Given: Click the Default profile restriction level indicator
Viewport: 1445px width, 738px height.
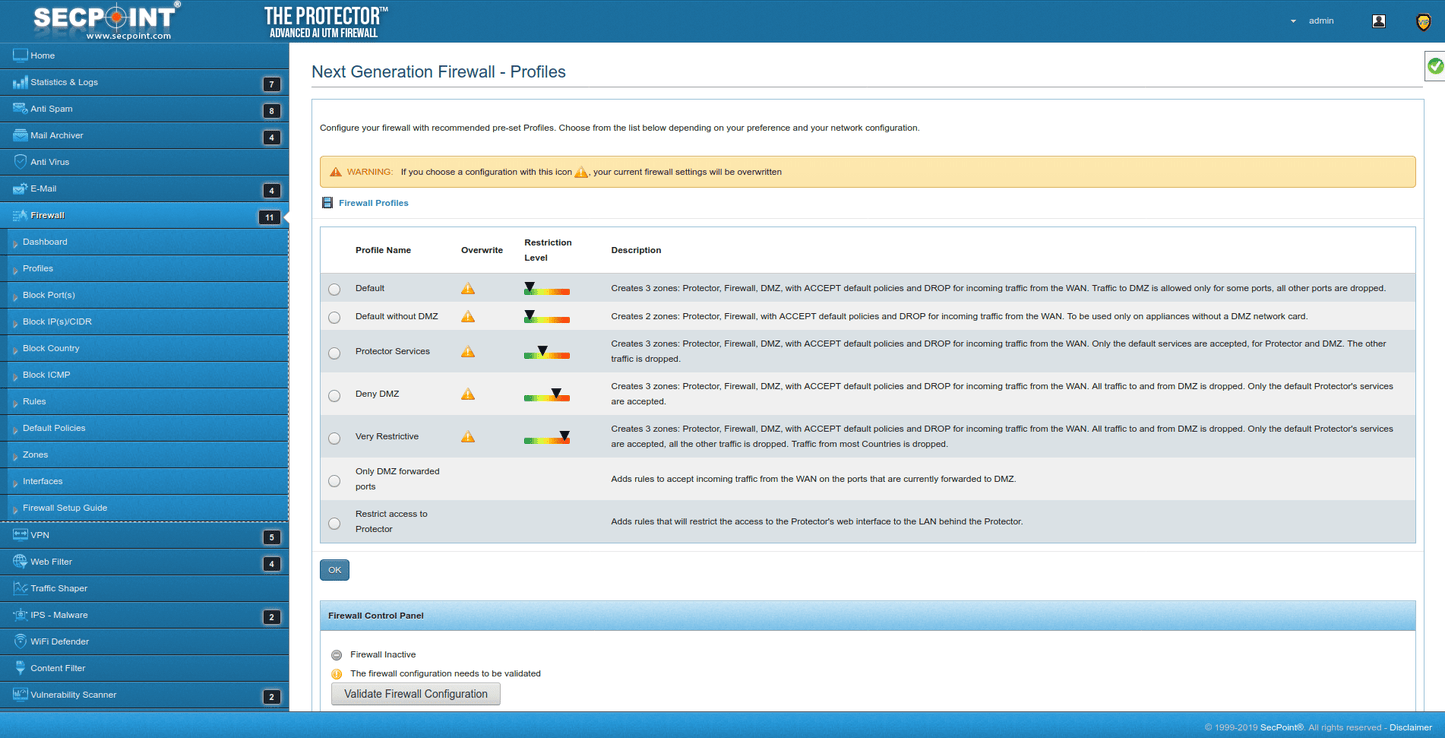Looking at the screenshot, I should click(545, 288).
